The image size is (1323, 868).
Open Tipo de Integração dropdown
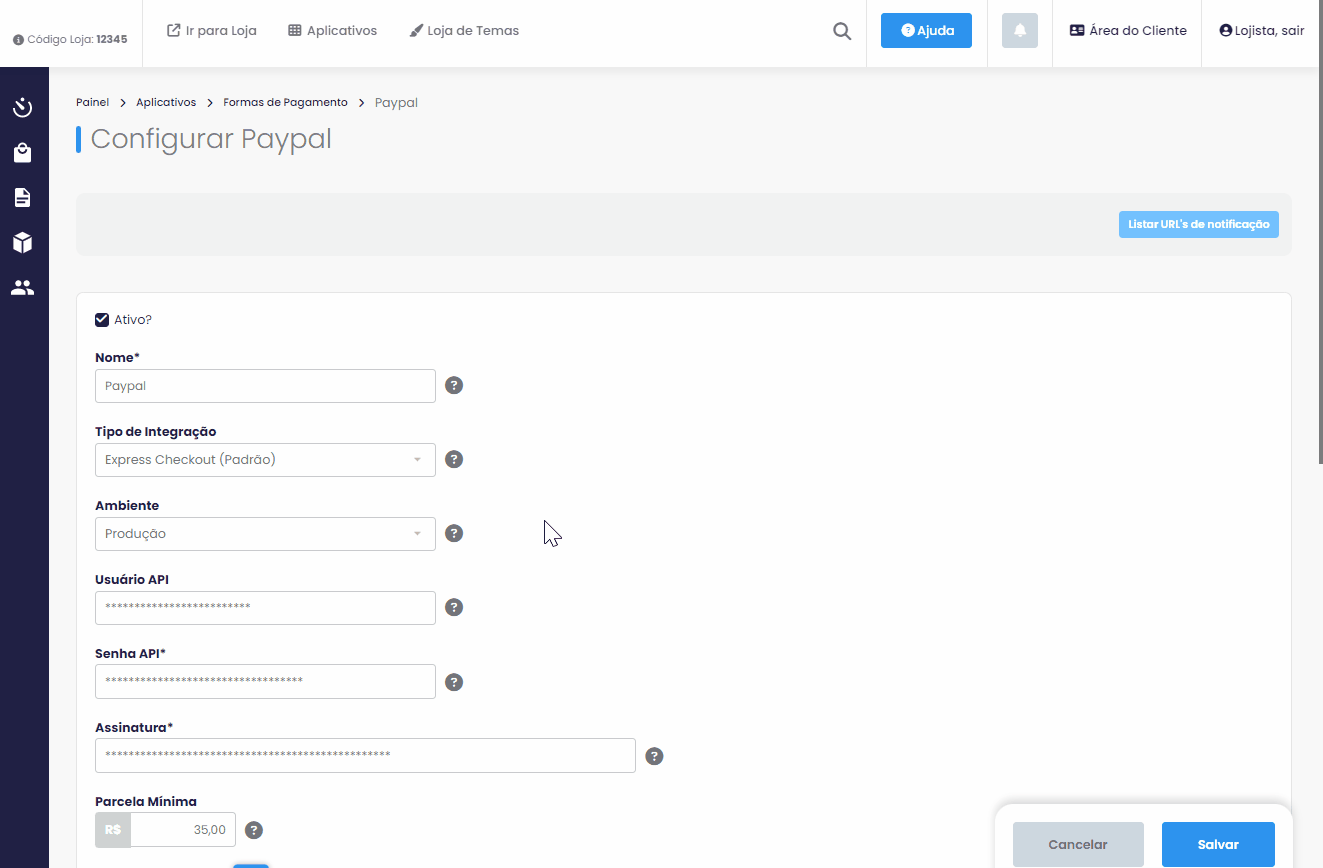(x=265, y=460)
